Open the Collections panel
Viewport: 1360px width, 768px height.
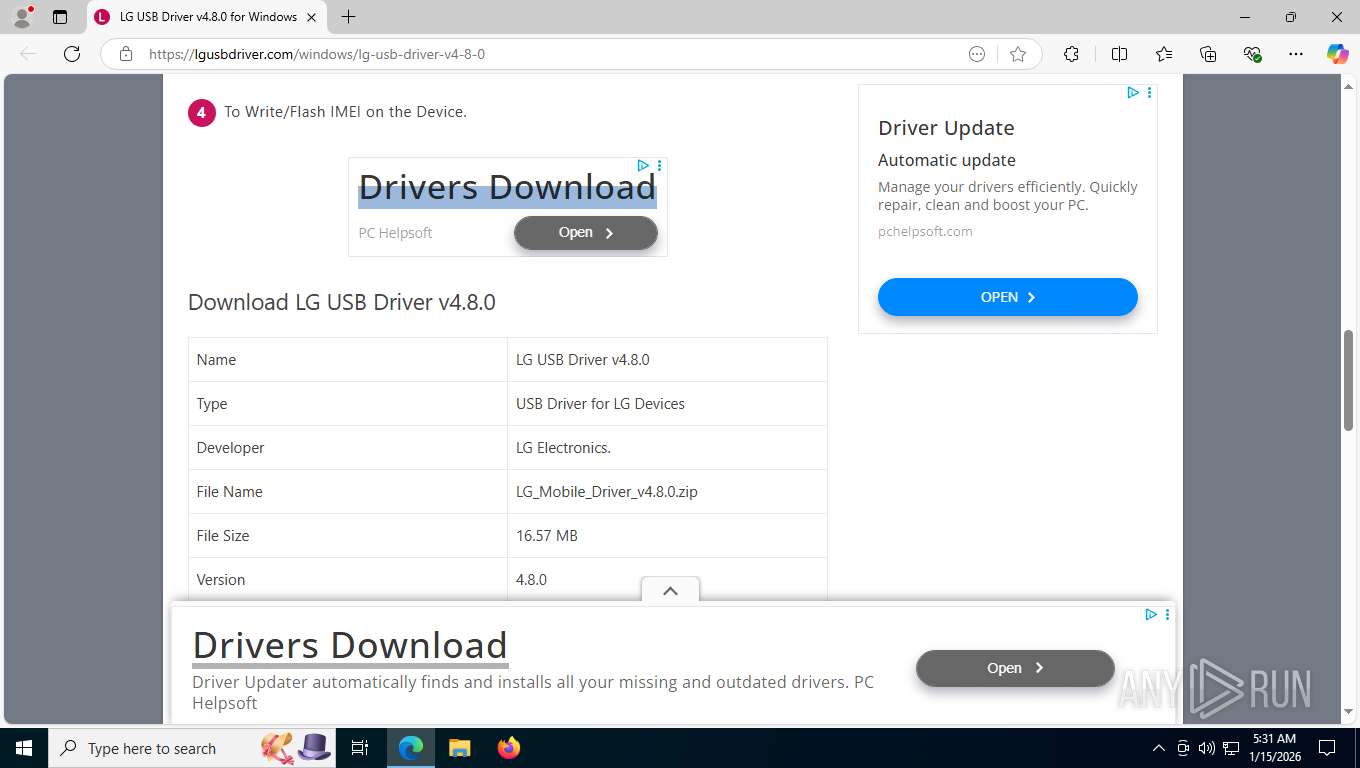pos(1208,54)
